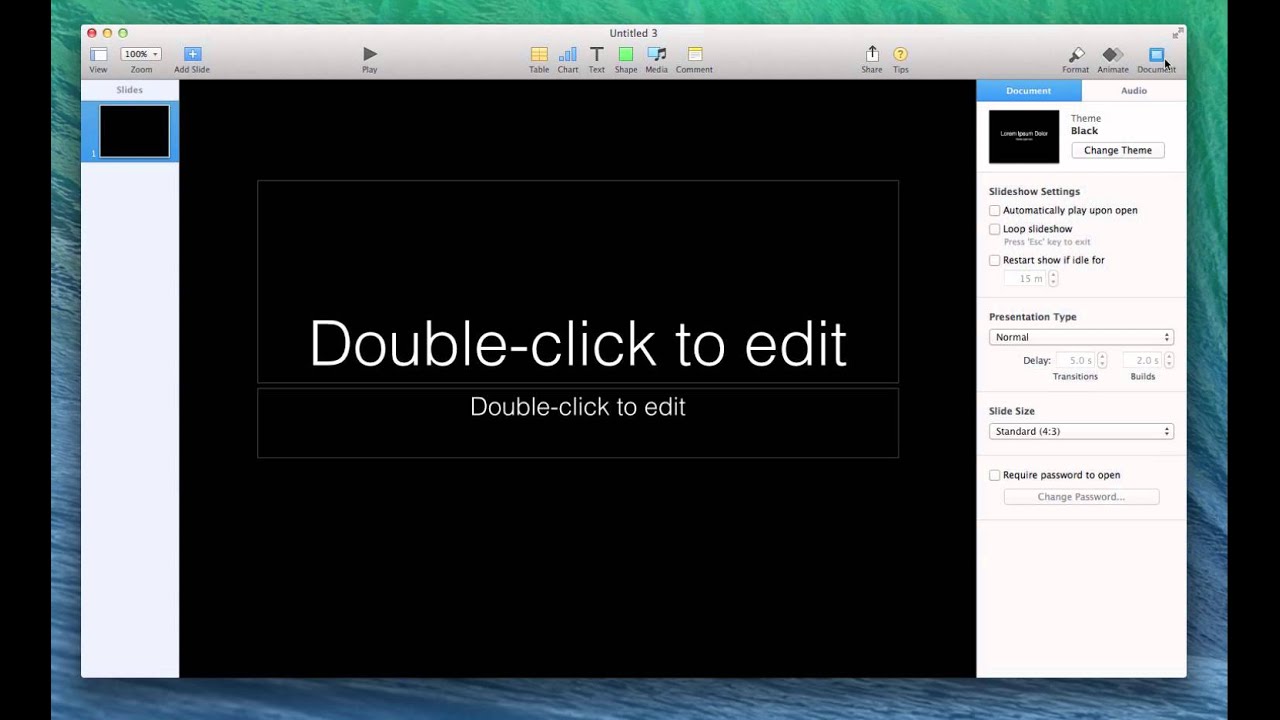This screenshot has width=1280, height=720.
Task: Open the Media browser icon
Action: tap(656, 54)
